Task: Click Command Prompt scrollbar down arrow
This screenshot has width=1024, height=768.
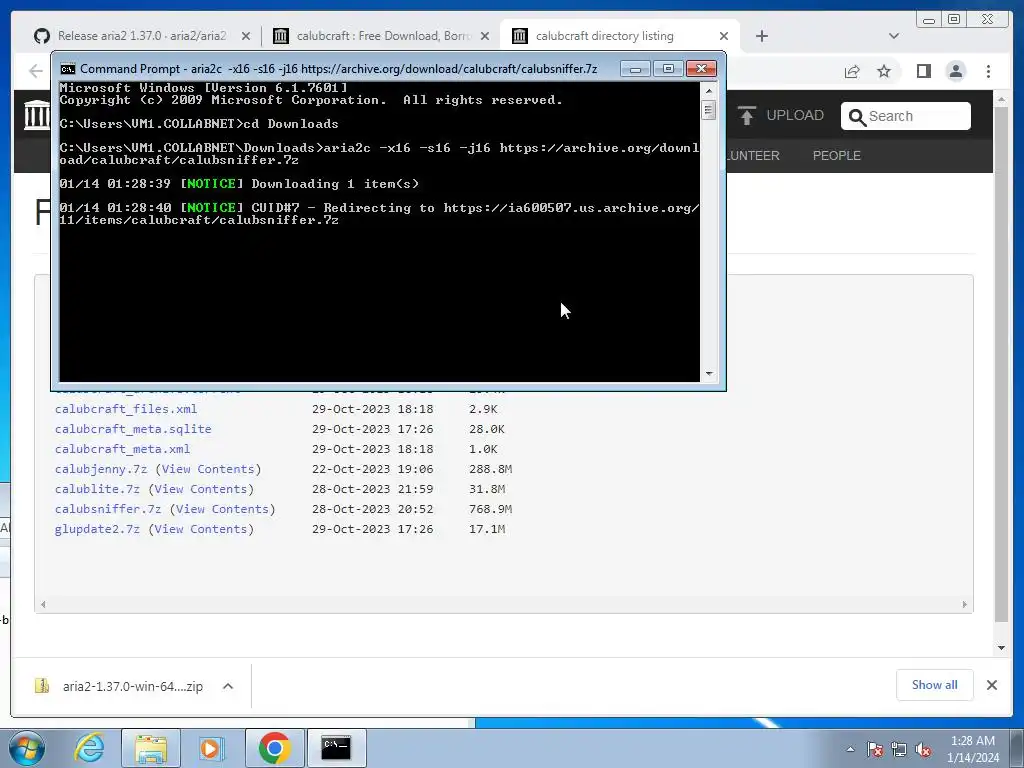Action: pyautogui.click(x=709, y=374)
